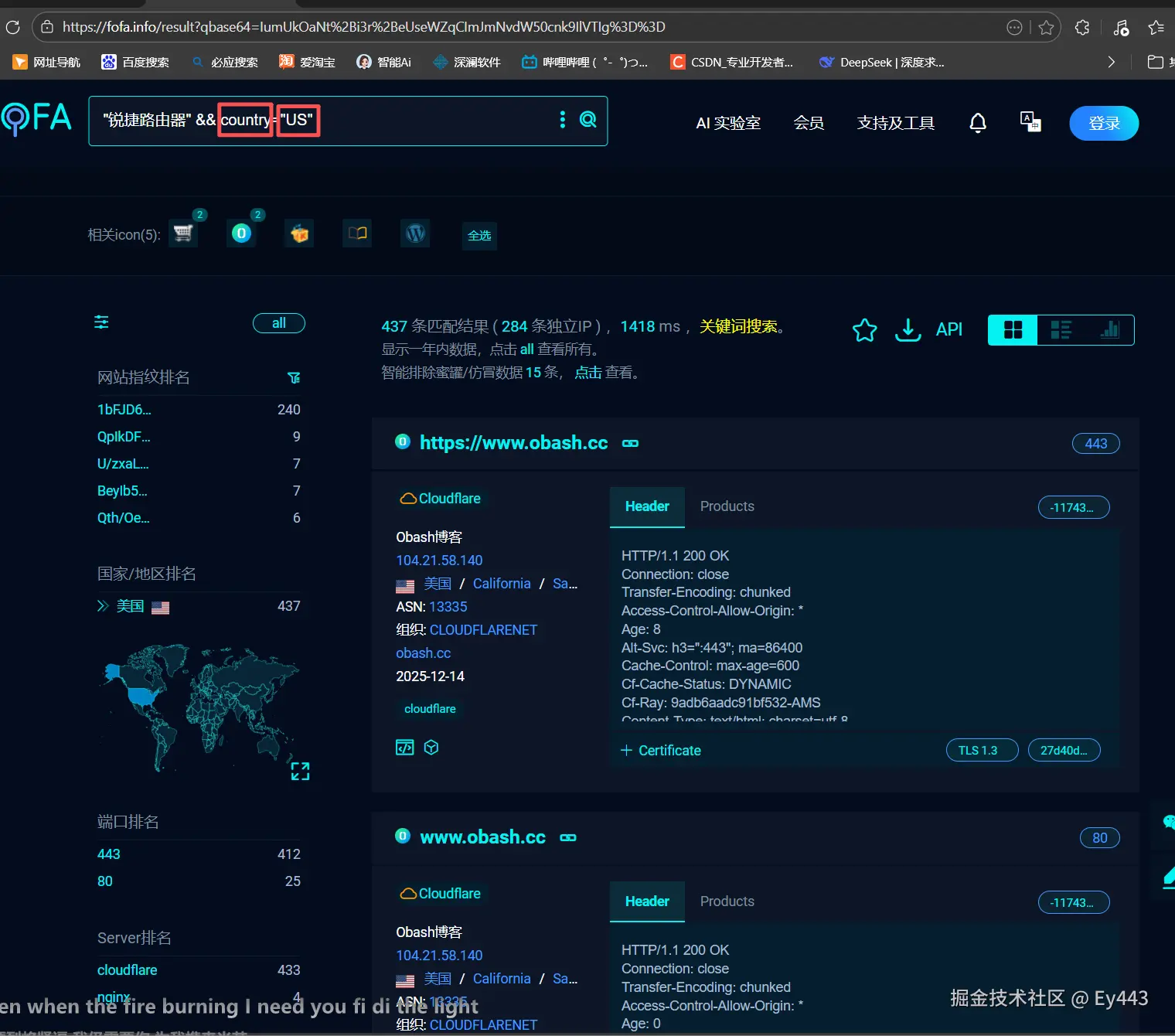
Task: Open the notifications bell
Action: tap(978, 123)
